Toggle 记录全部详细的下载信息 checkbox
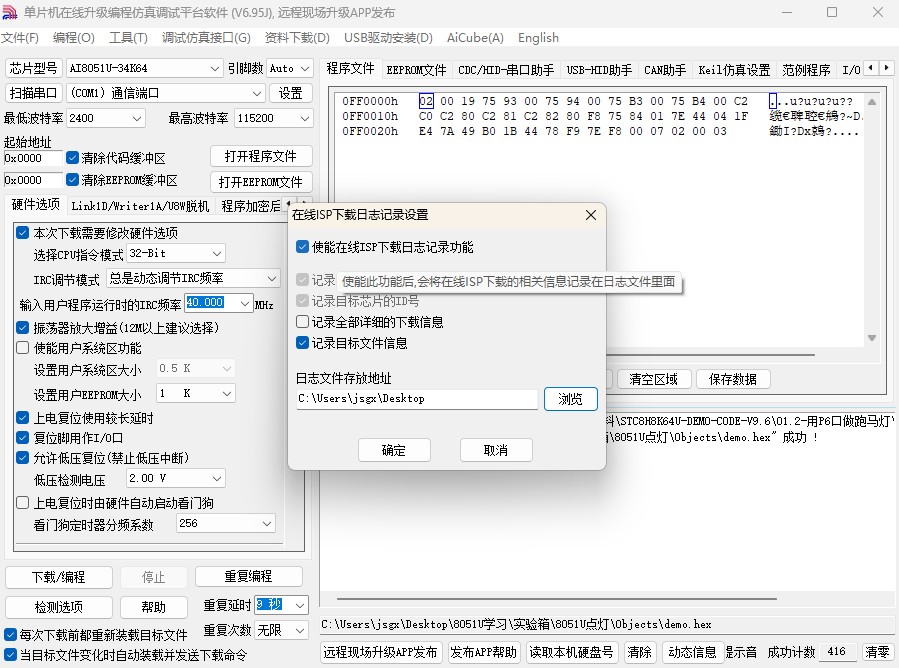Screen dimensions: 899x668 (x=303, y=322)
